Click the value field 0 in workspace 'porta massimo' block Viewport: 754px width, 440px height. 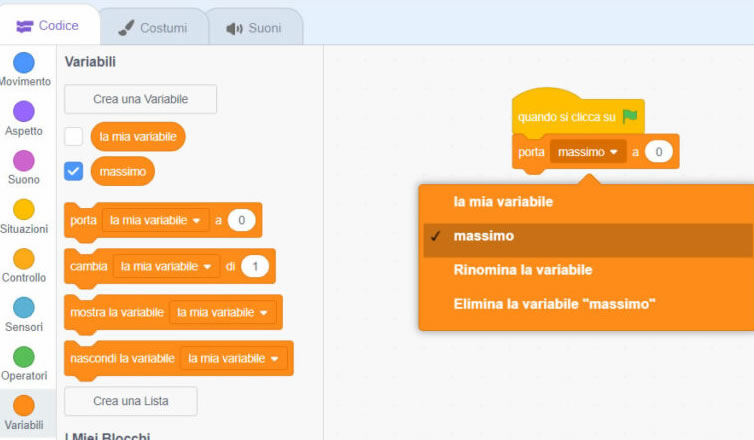coord(658,152)
